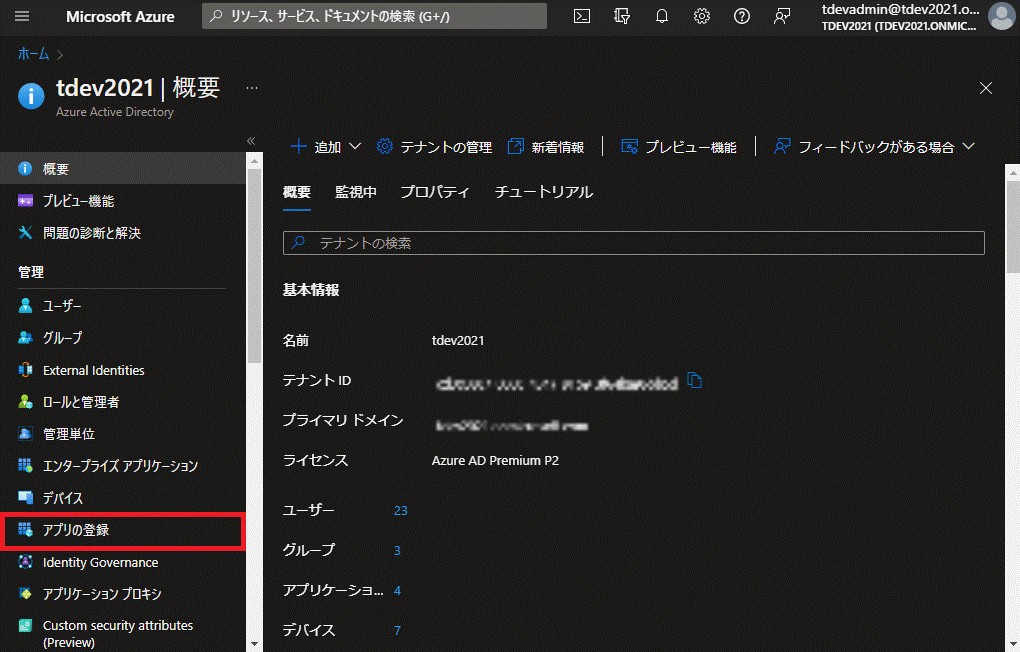Click the Microsoft Azure logo text
Screen dimensions: 1020x652
[x=120, y=17]
